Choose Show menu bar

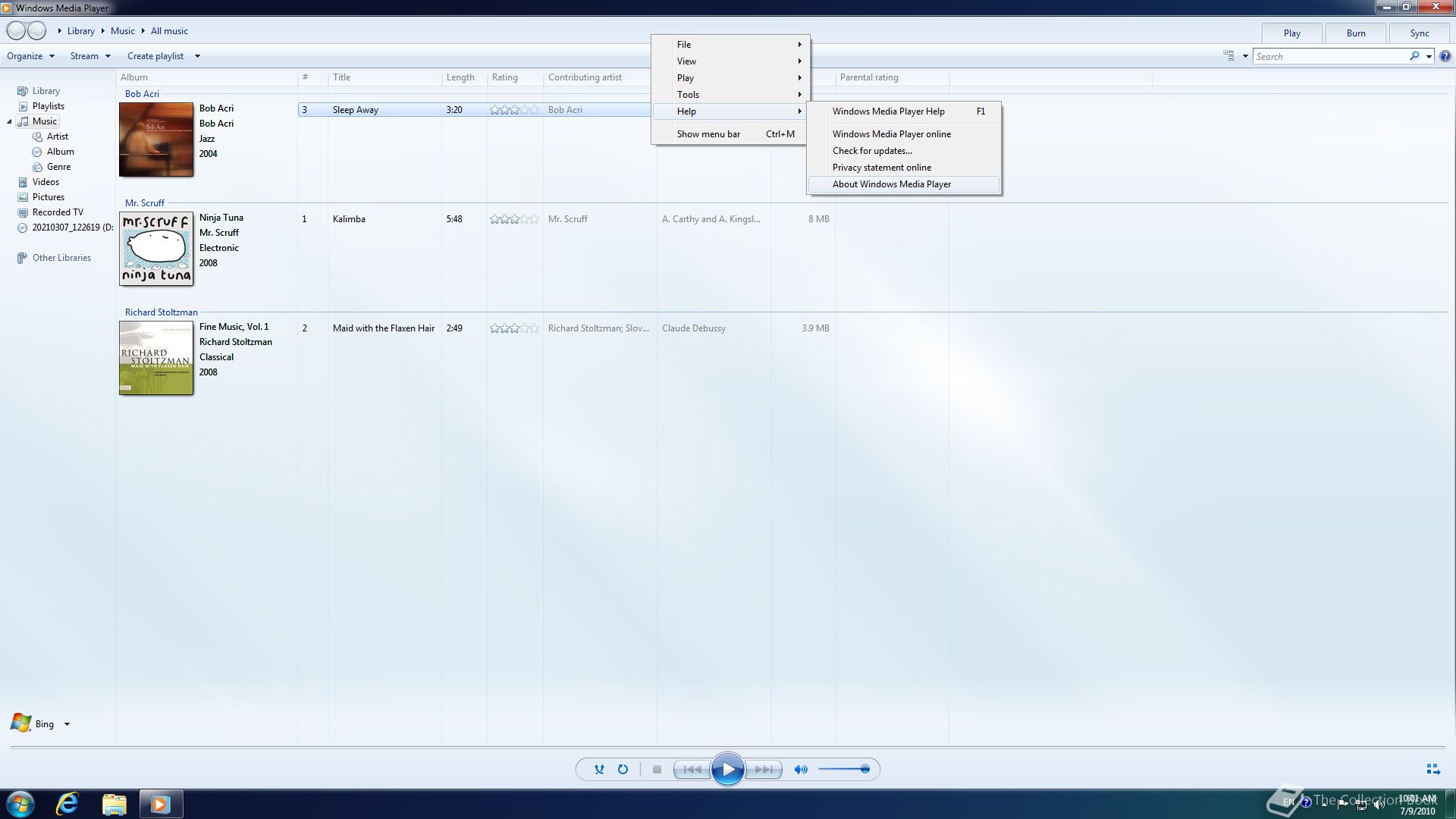pyautogui.click(x=731, y=134)
